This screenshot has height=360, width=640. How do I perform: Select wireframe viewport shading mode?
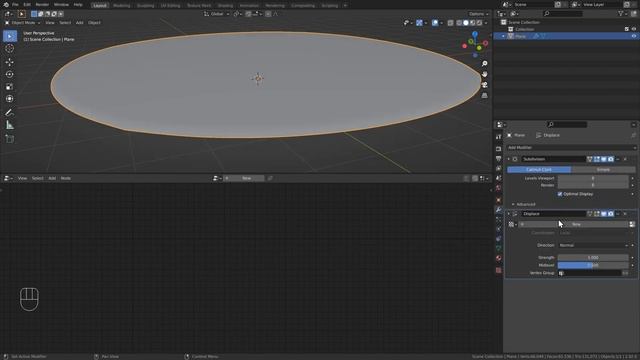[x=459, y=23]
